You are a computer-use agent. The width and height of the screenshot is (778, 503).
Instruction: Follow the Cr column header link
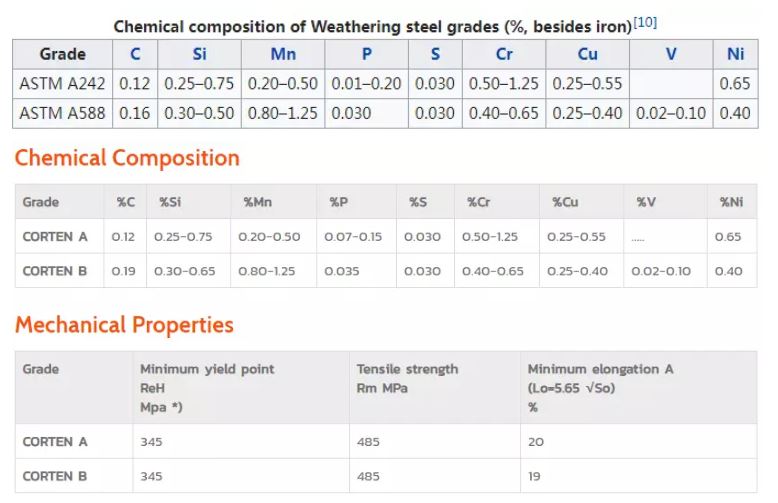[x=504, y=54]
